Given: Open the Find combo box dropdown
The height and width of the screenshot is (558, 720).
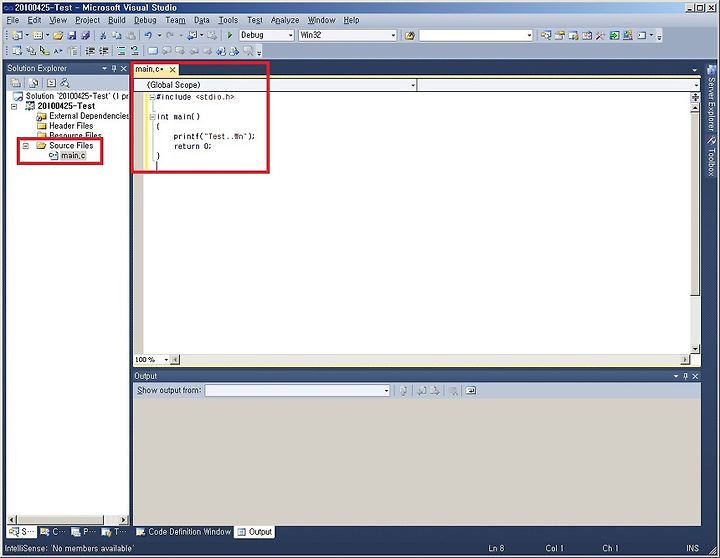Looking at the screenshot, I should click(x=529, y=35).
